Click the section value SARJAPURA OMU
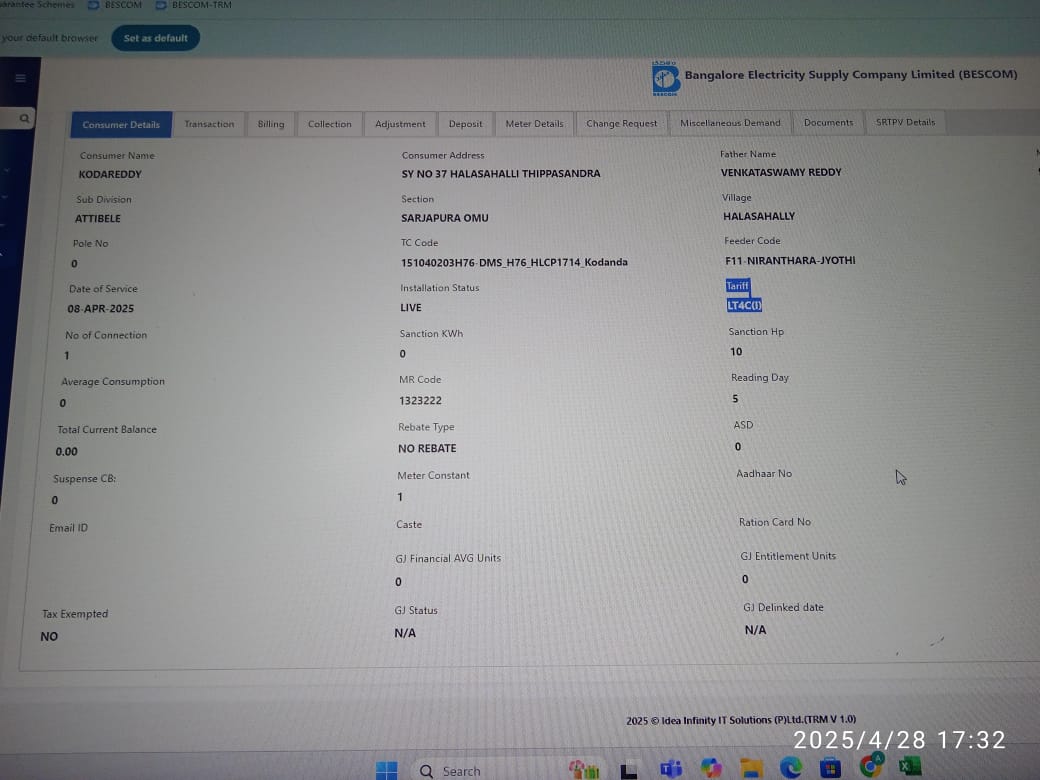Viewport: 1040px width, 780px height. pos(444,218)
